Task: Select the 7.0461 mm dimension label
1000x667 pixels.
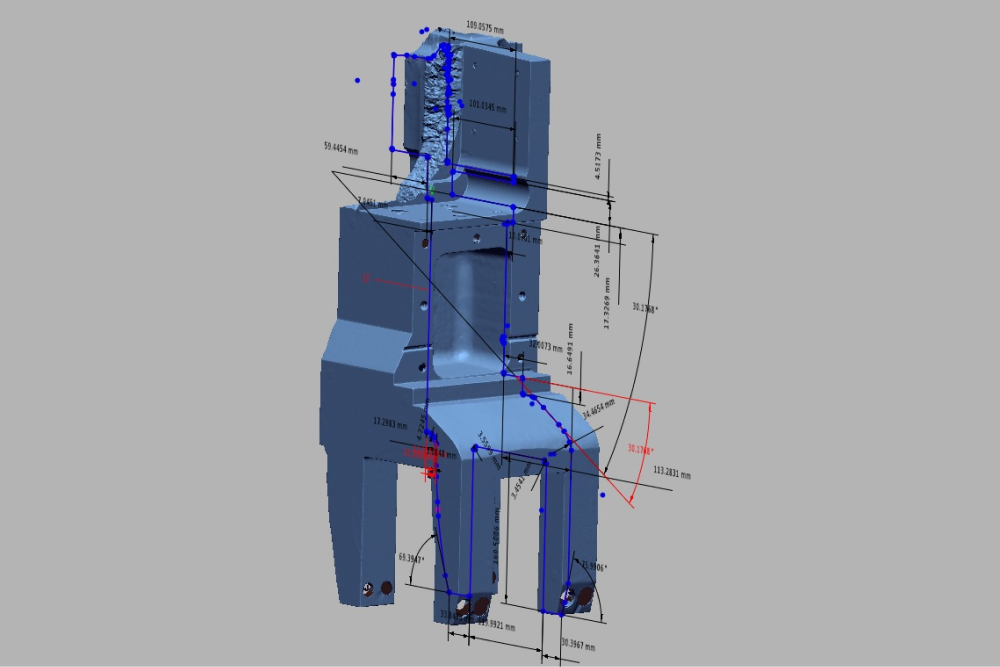Action: pyautogui.click(x=373, y=203)
